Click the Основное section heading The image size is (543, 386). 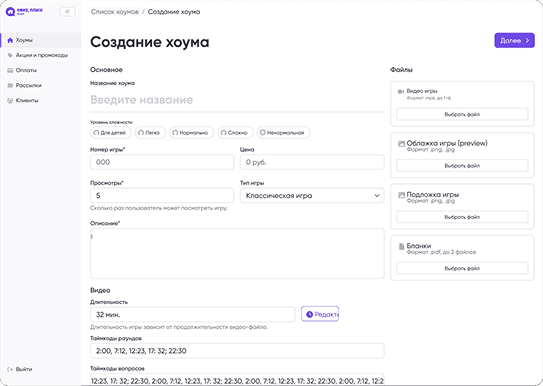click(x=106, y=70)
